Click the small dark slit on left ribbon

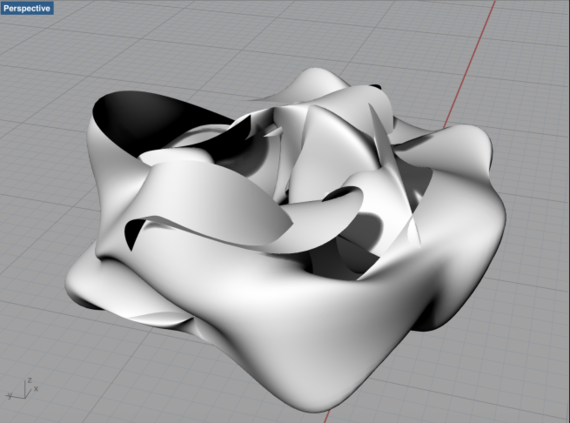click(133, 233)
